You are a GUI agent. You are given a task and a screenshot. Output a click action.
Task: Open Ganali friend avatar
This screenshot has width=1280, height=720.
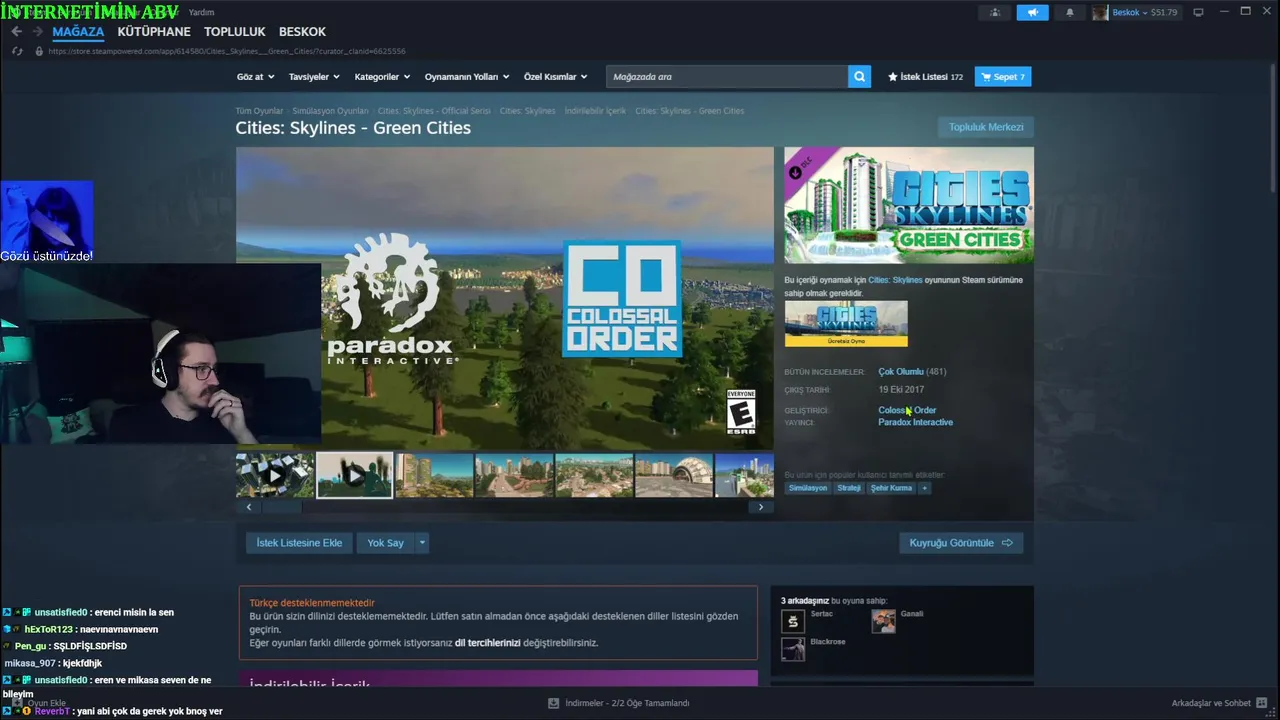click(883, 622)
